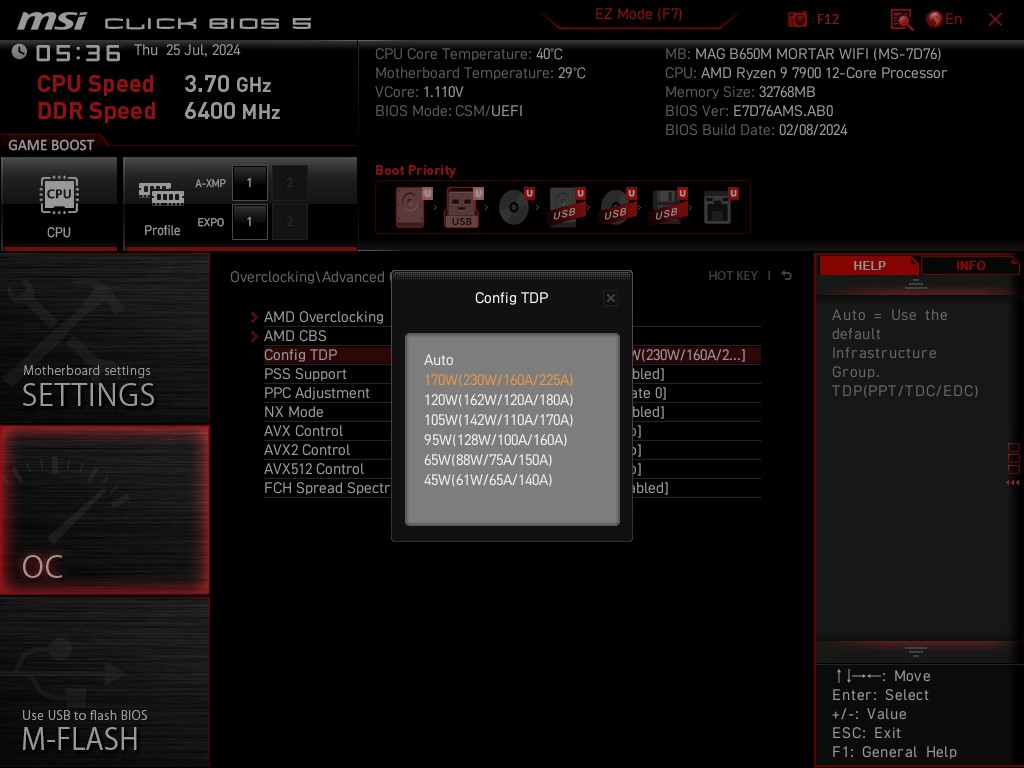This screenshot has width=1024, height=768.
Task: Select the hard disk boot device icon
Action: [414, 207]
